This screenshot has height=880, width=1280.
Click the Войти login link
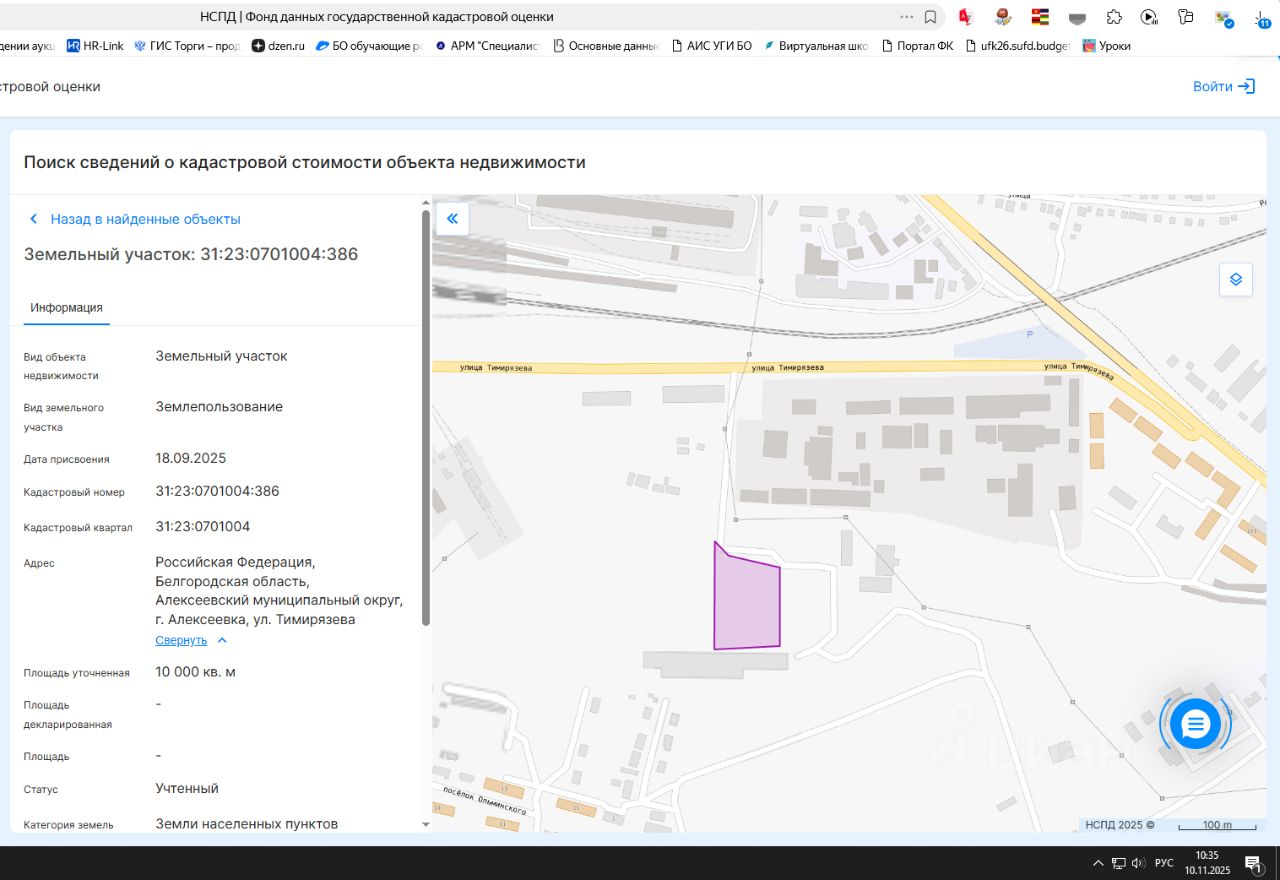[x=1213, y=86]
